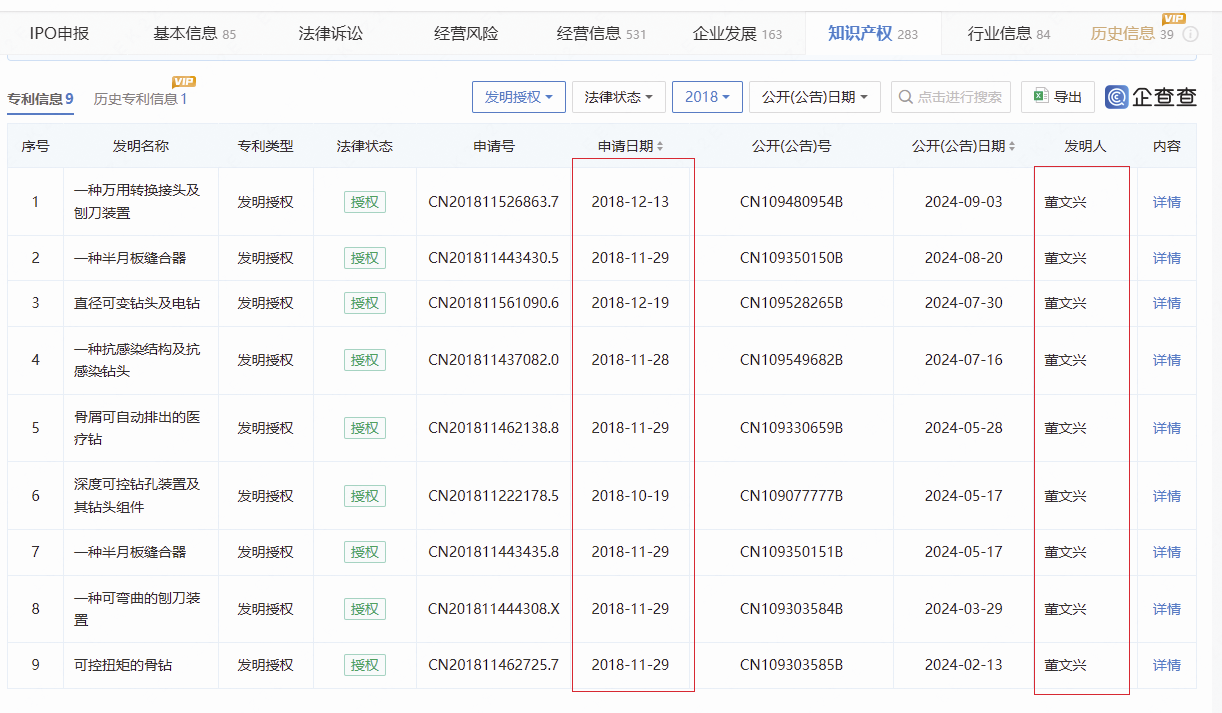The image size is (1222, 713).
Task: Open 详情 for 一种万用转换接头及刨刀装置
Action: pos(1166,202)
